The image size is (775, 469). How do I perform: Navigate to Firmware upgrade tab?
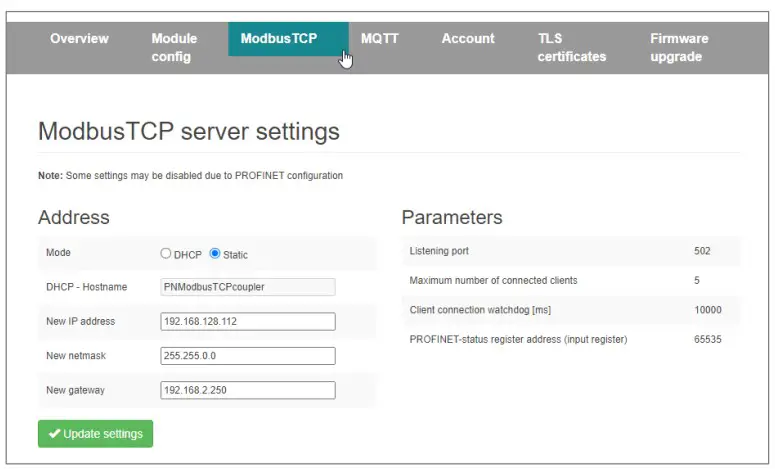679,47
